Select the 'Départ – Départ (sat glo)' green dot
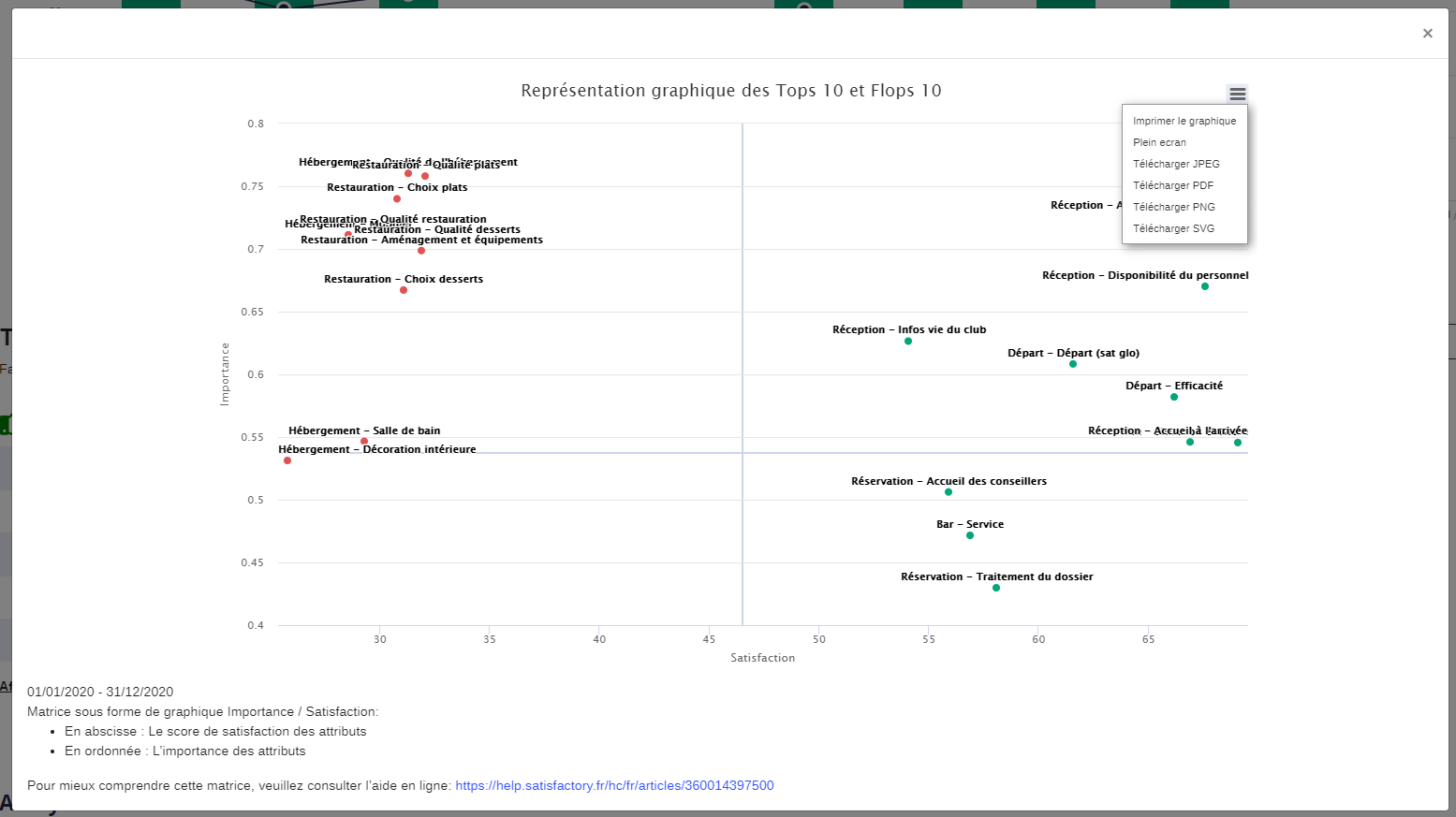This screenshot has width=1456, height=817. pyautogui.click(x=1073, y=364)
